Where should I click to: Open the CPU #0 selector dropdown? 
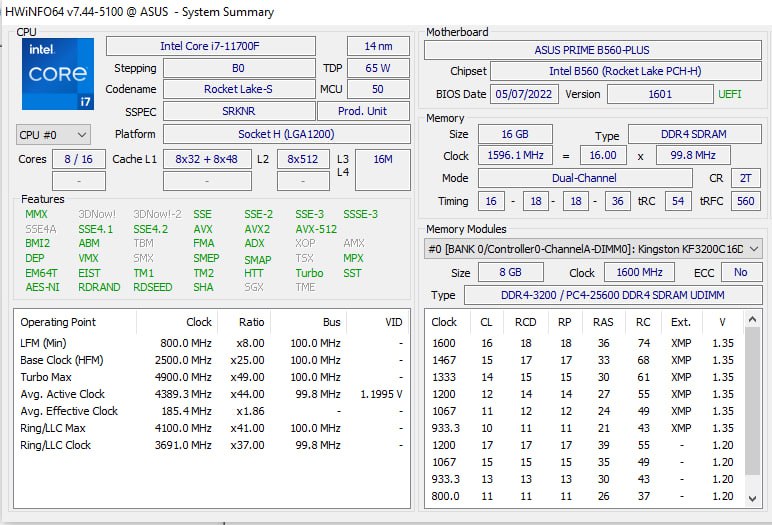click(x=54, y=134)
